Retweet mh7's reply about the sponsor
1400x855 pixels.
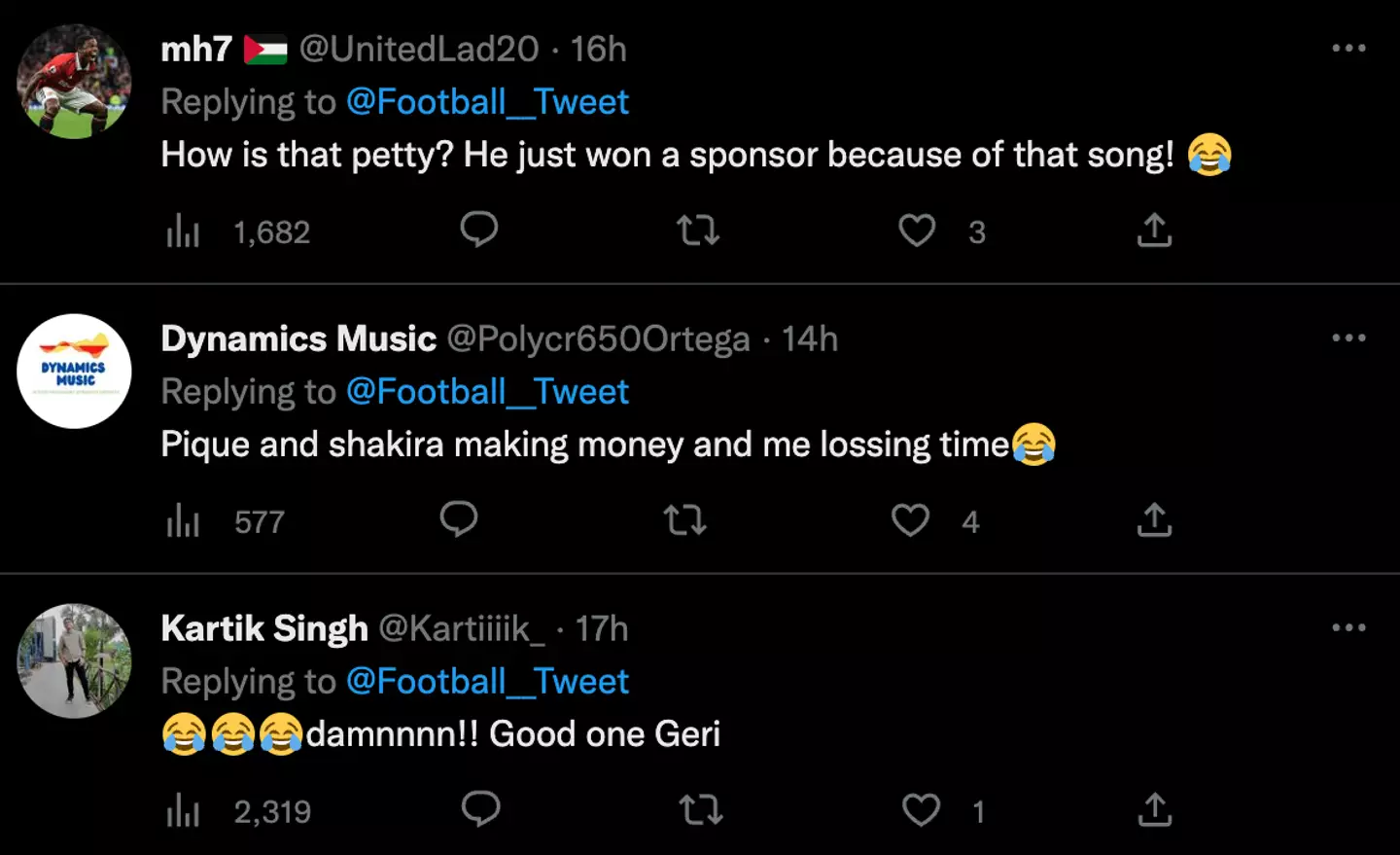click(697, 231)
